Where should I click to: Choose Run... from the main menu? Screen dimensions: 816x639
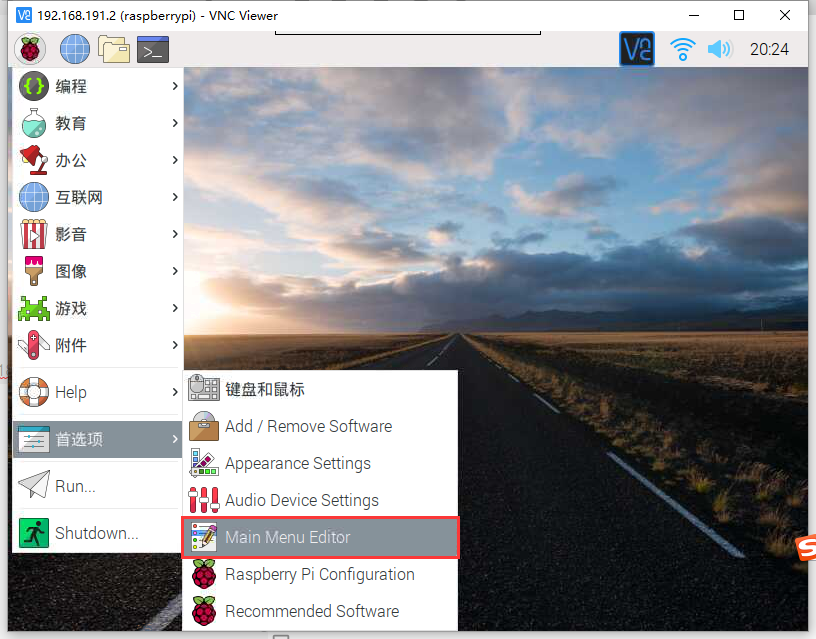(x=97, y=485)
